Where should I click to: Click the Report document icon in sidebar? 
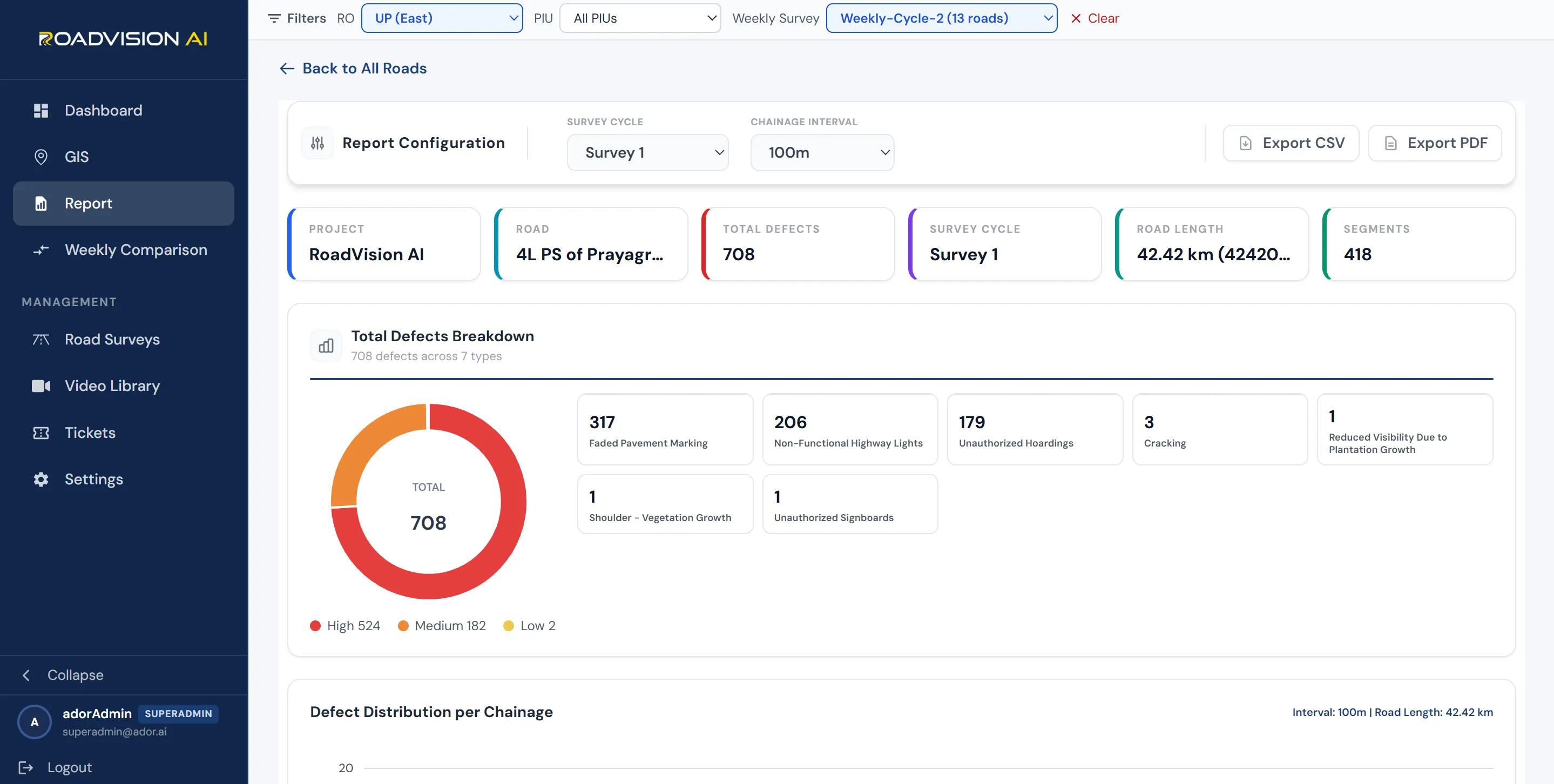(40, 203)
